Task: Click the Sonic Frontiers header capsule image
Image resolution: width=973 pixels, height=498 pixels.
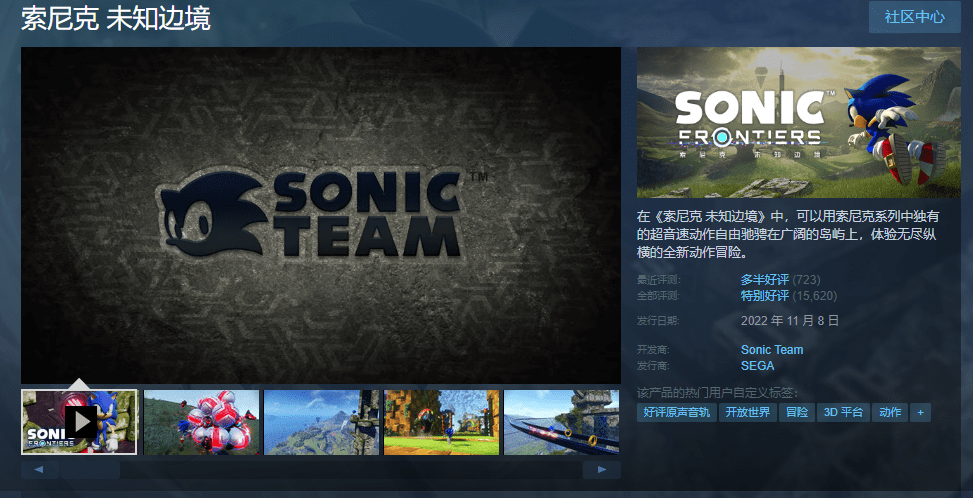Action: [799, 123]
